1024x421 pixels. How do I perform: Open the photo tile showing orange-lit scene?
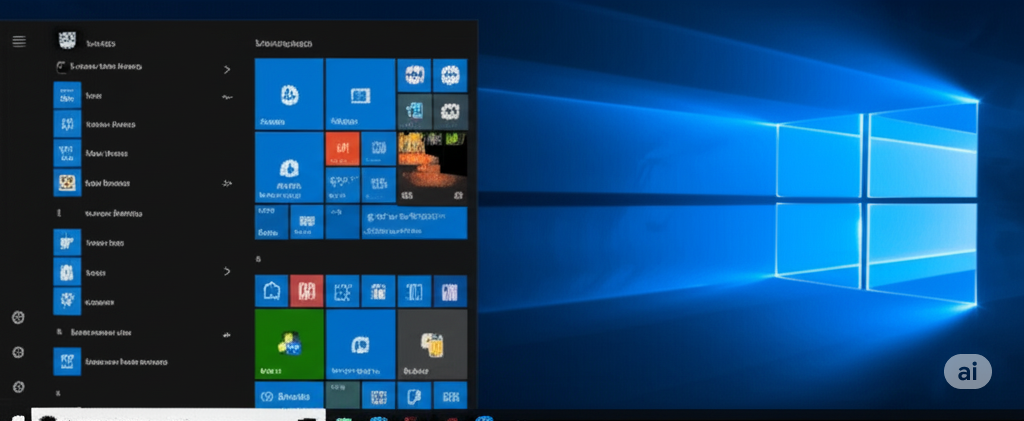432,168
